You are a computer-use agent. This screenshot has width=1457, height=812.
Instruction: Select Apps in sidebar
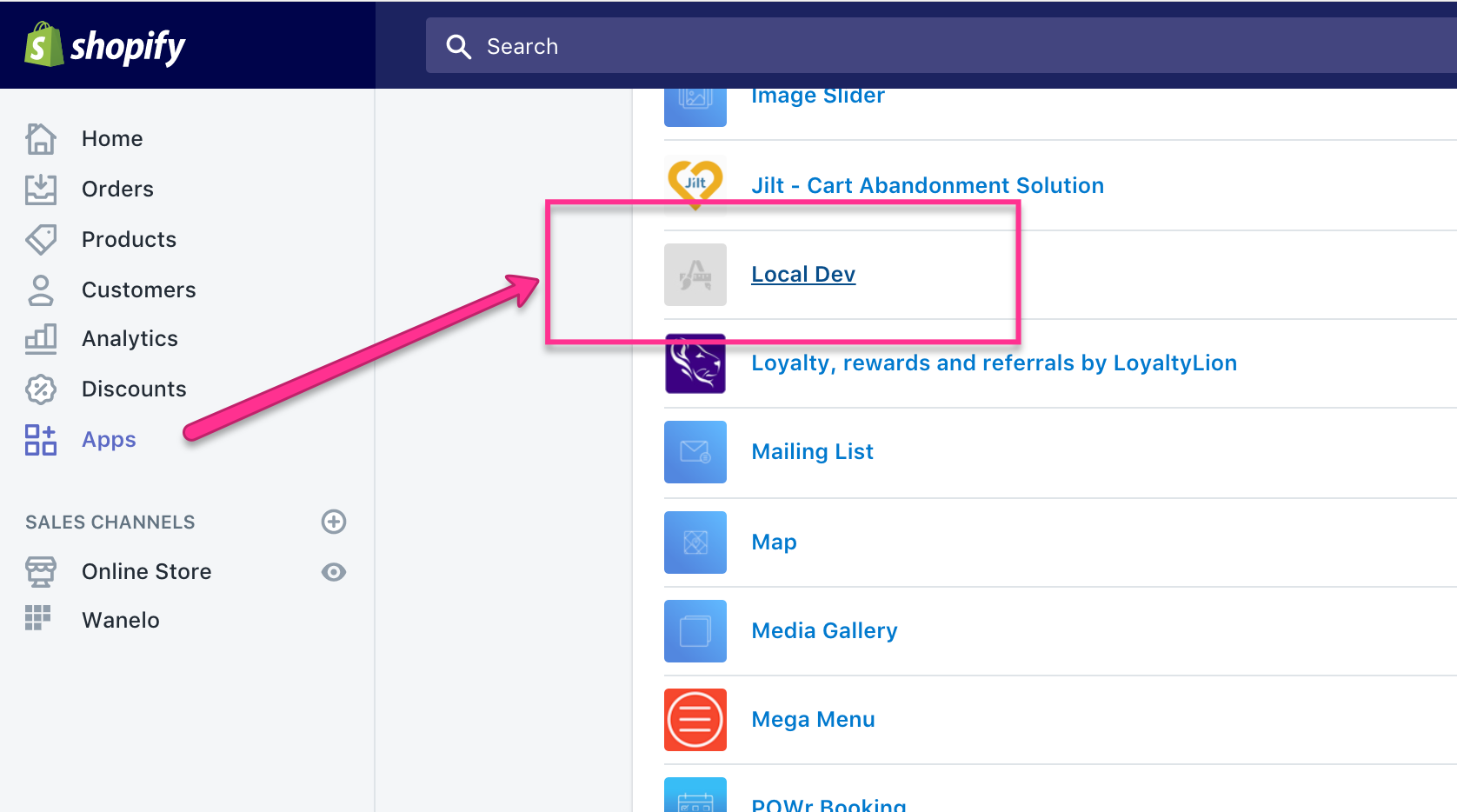click(109, 440)
